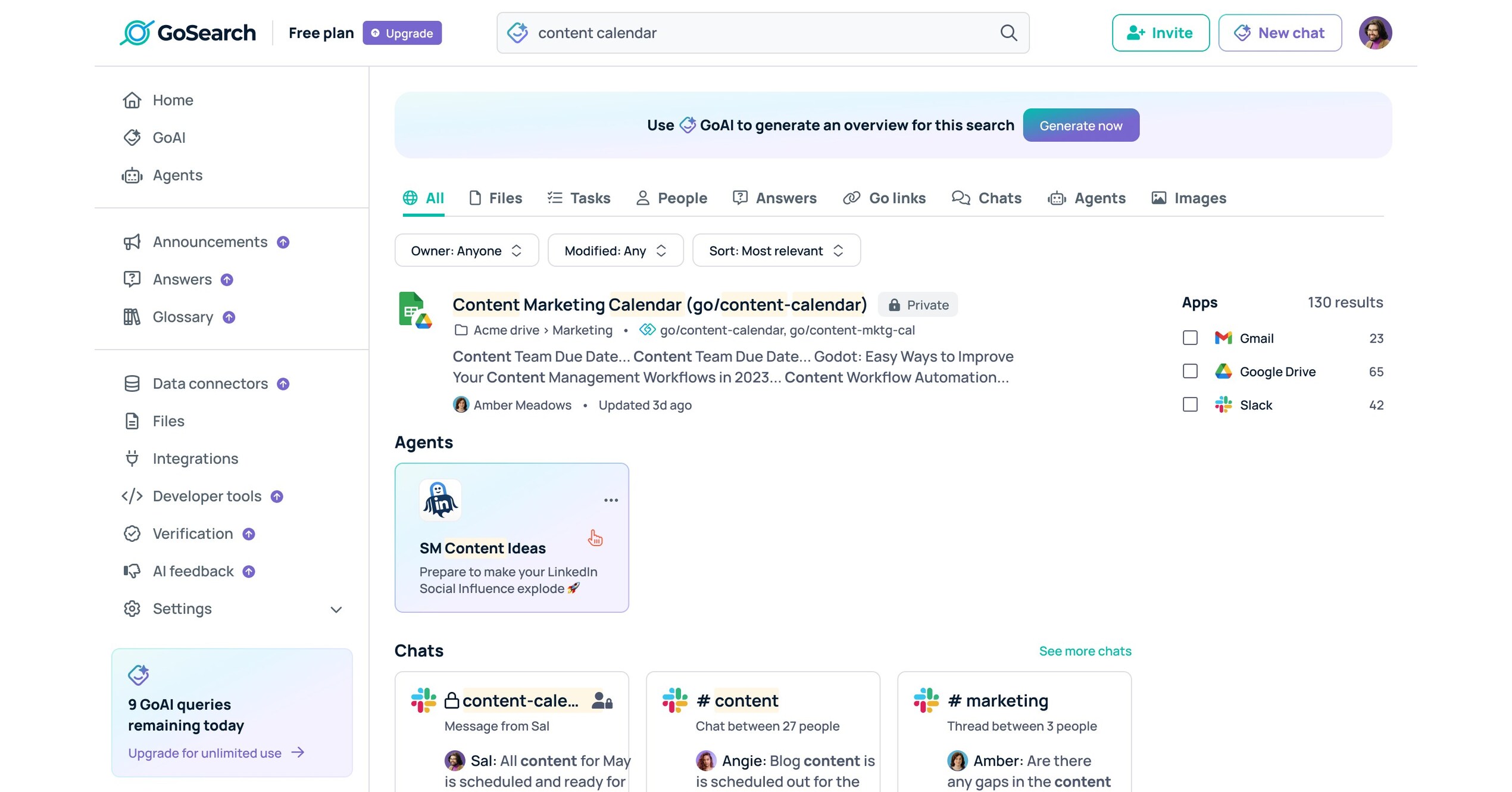The height and width of the screenshot is (792, 1512).
Task: Check the Google Drive app filter
Action: pyautogui.click(x=1190, y=372)
